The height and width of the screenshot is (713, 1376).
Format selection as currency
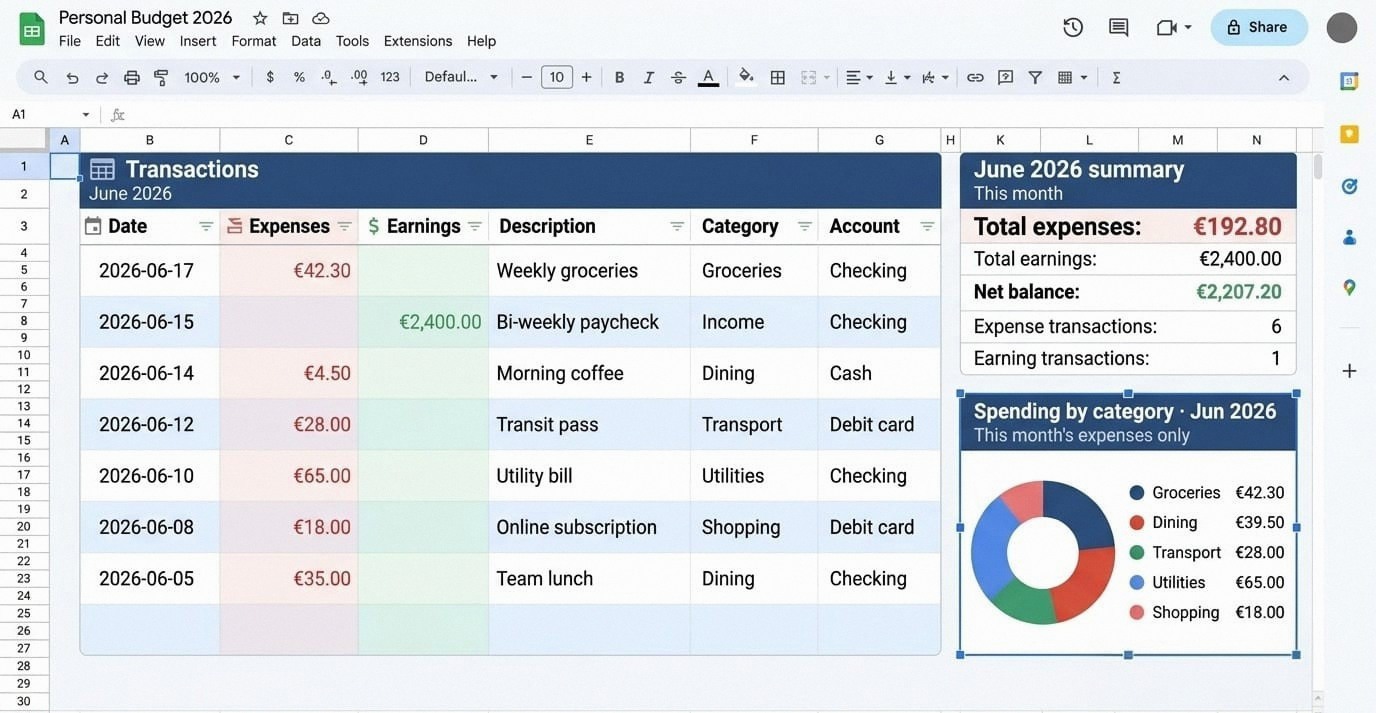pyautogui.click(x=270, y=77)
